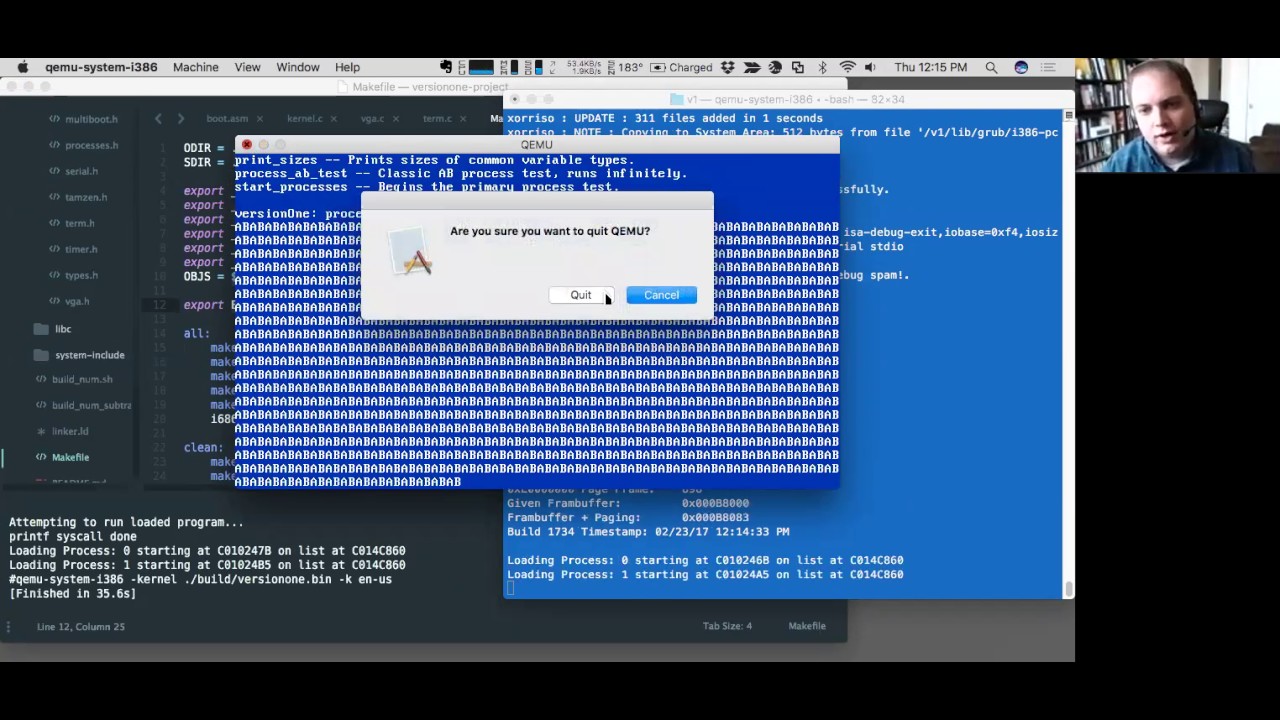The width and height of the screenshot is (1280, 720).
Task: Open the Apple menu
Action: point(22,67)
